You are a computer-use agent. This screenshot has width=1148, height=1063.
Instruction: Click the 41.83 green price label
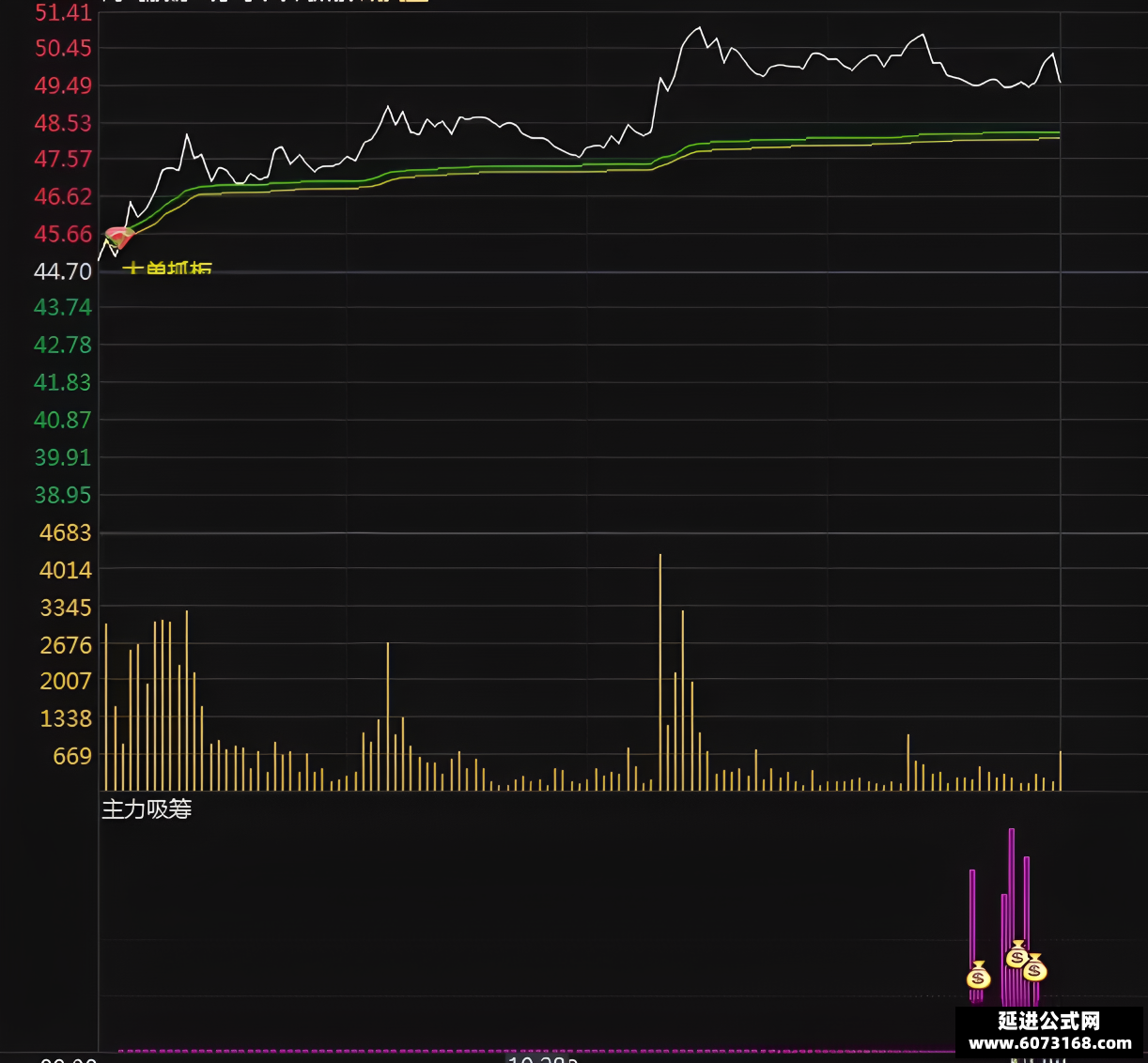pos(63,382)
